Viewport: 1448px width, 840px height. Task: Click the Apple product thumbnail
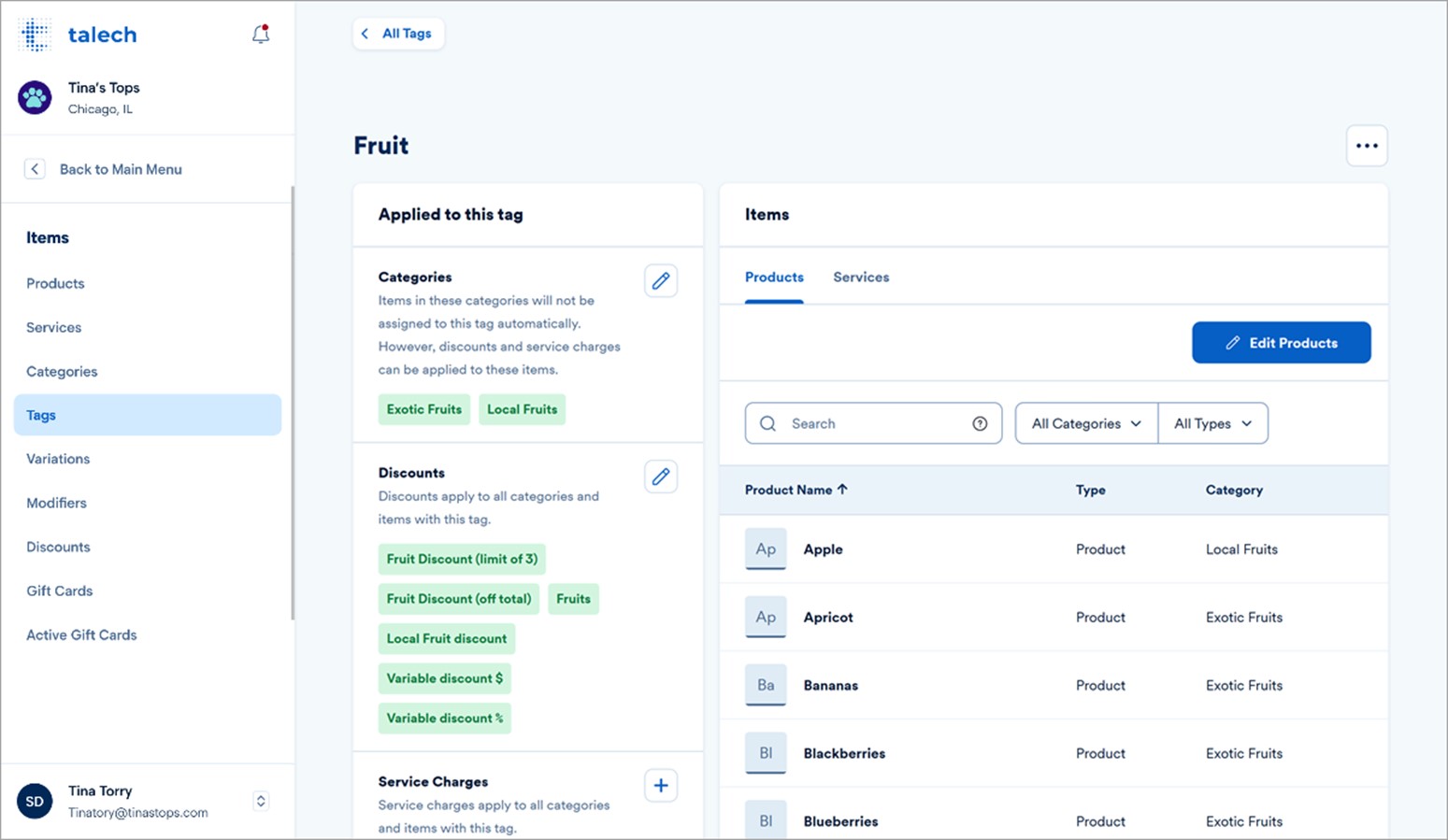click(x=766, y=549)
